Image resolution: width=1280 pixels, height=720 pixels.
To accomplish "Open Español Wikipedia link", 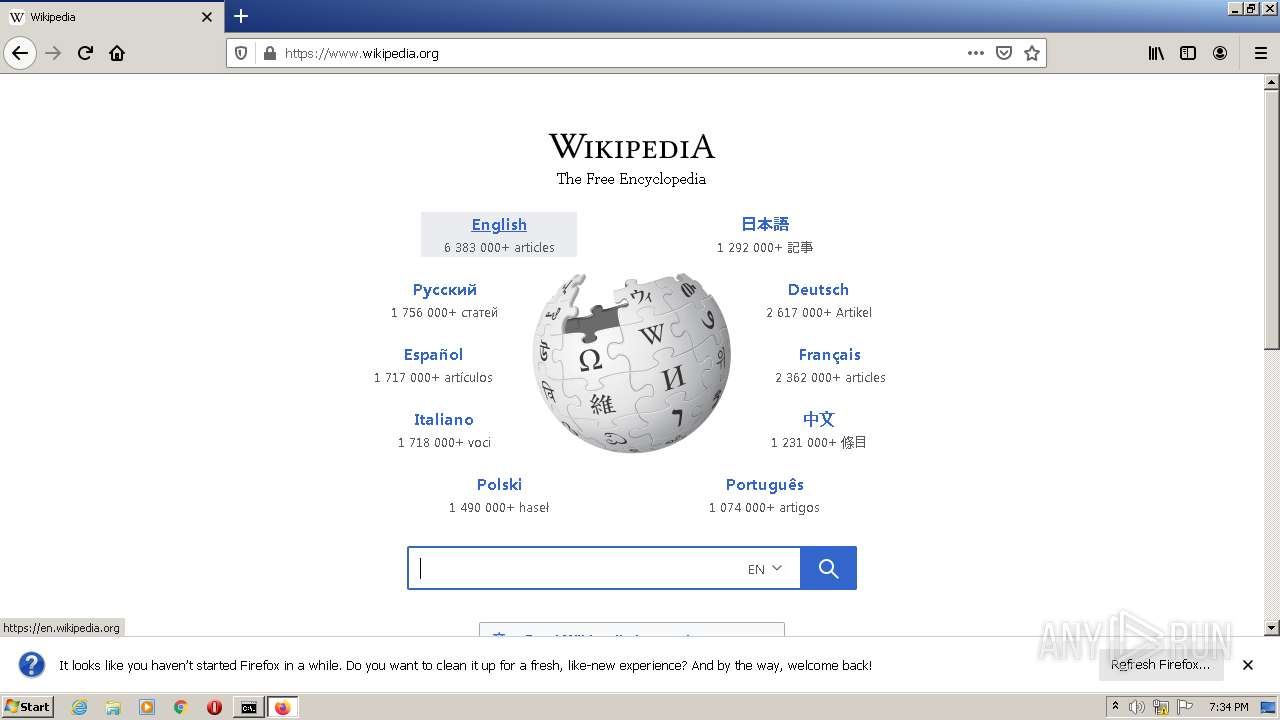I will click(433, 355).
